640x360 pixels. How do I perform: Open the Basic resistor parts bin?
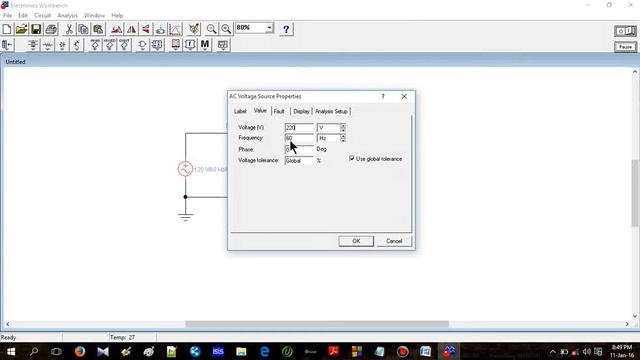48,45
